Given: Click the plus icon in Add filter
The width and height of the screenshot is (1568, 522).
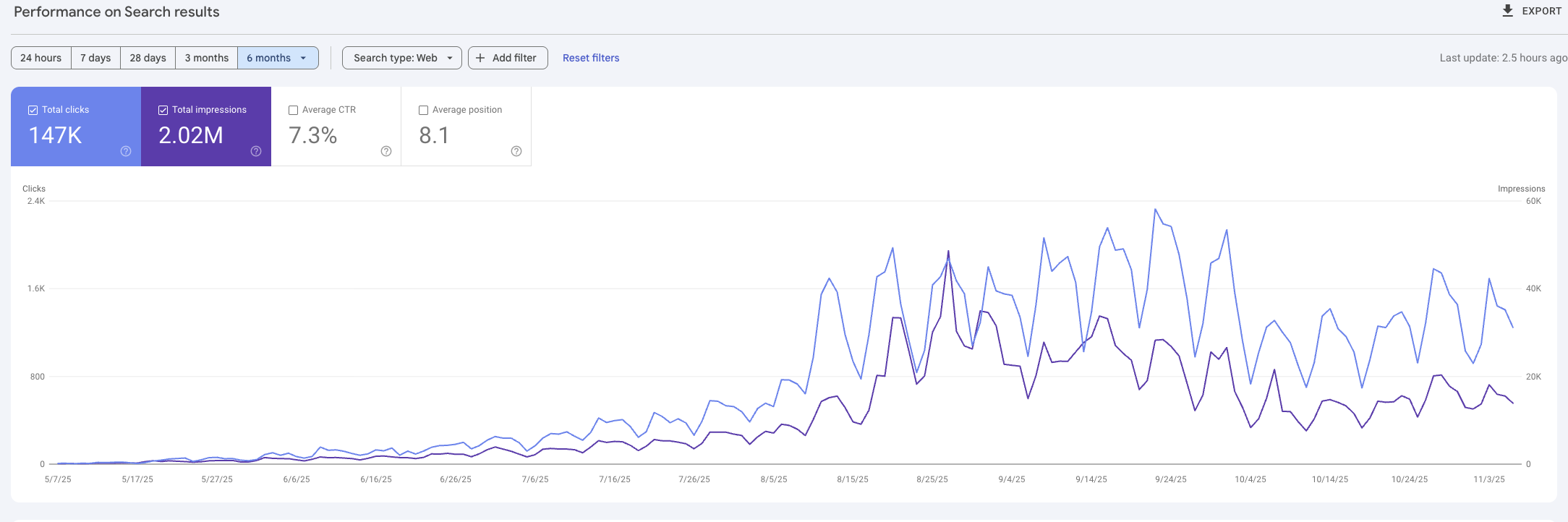Looking at the screenshot, I should (x=480, y=58).
